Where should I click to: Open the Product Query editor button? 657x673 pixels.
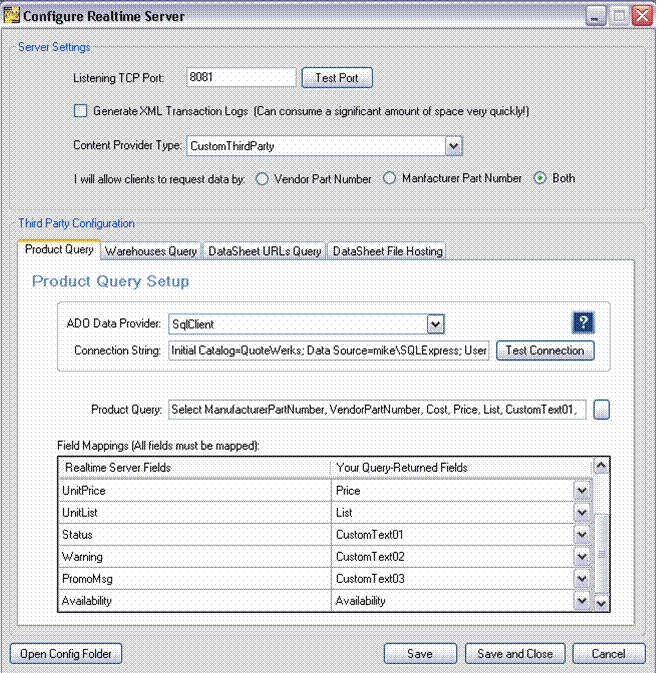pyautogui.click(x=602, y=409)
